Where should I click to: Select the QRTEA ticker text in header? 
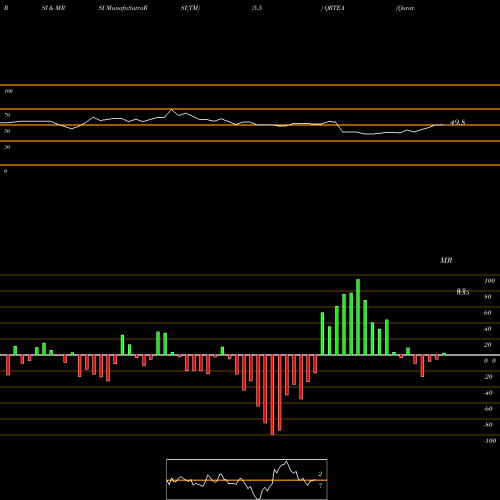[334, 8]
